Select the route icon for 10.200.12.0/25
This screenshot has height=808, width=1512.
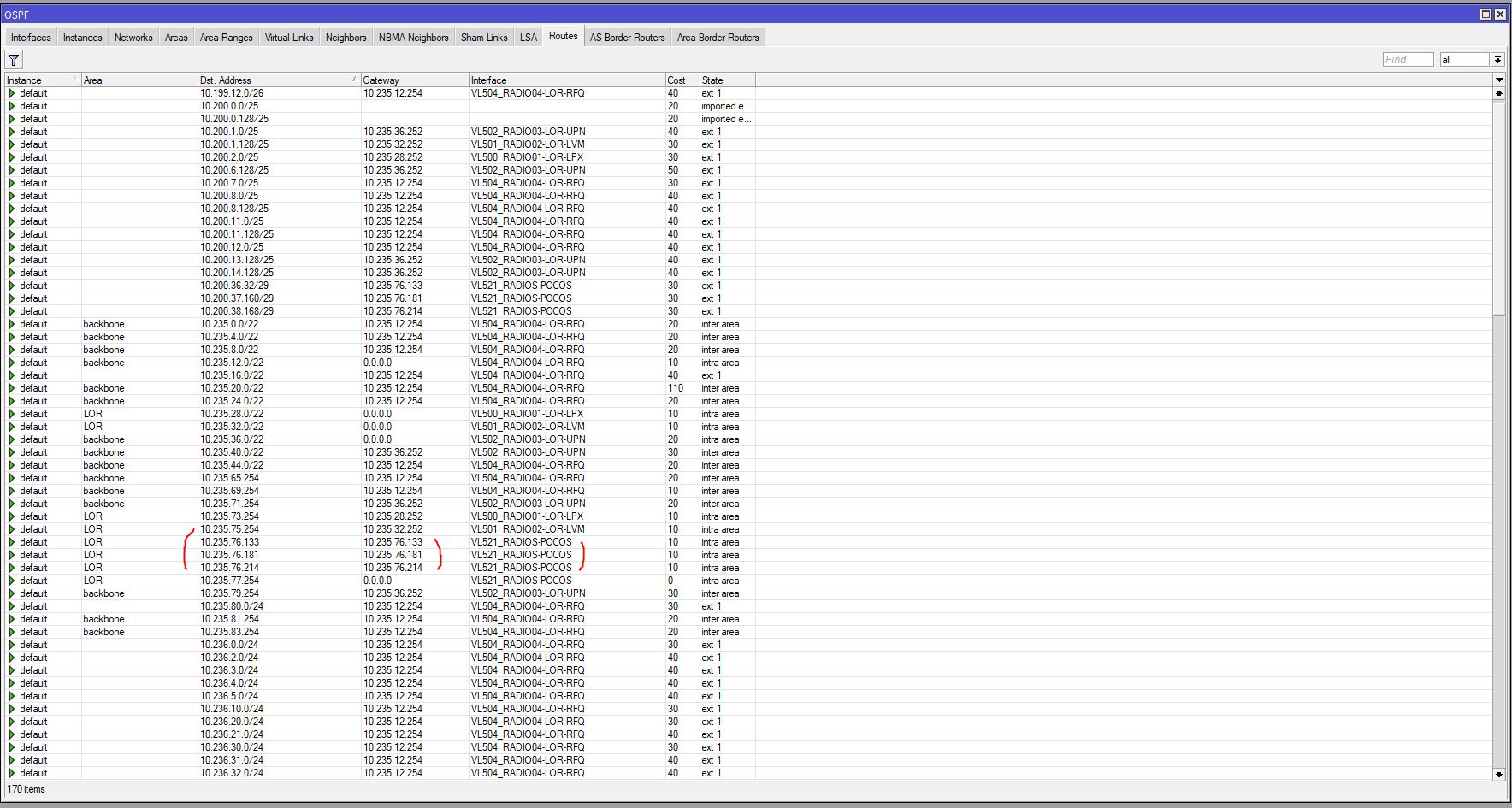(x=12, y=247)
